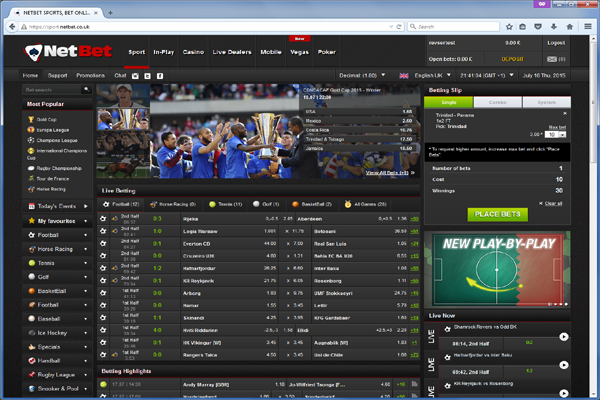
Task: Reload the page in address bar
Action: click(399, 27)
